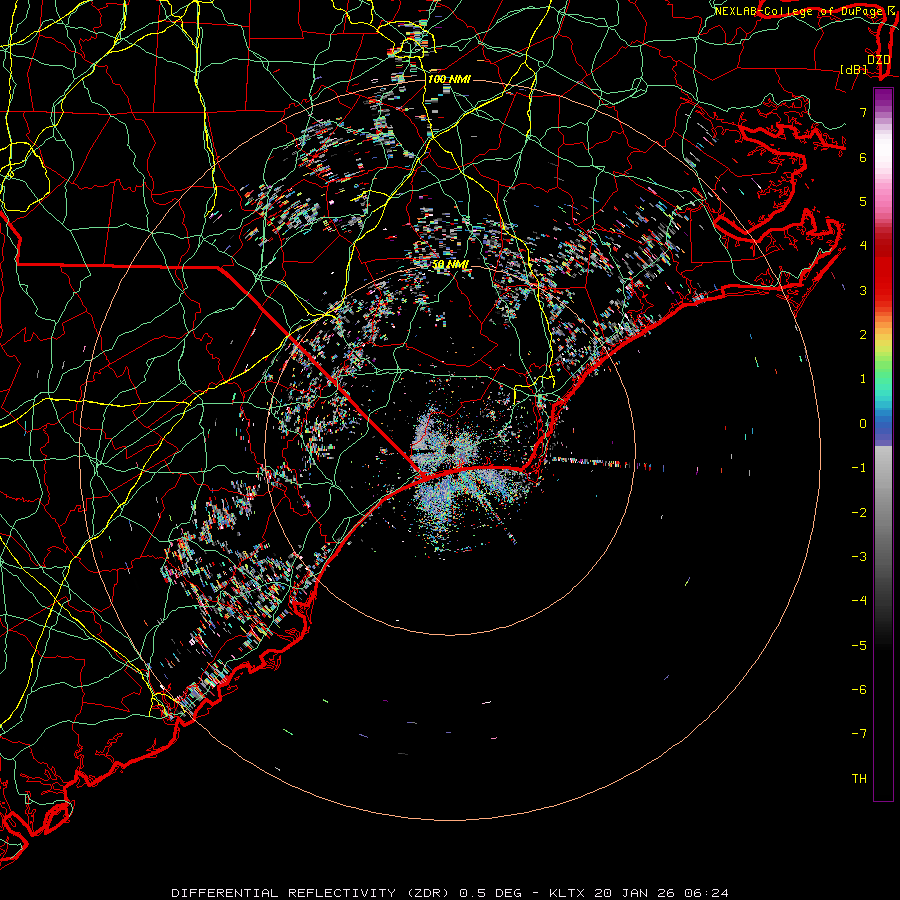The image size is (900, 900).
Task: Click the 1 value on the color scale
Action: point(863,379)
